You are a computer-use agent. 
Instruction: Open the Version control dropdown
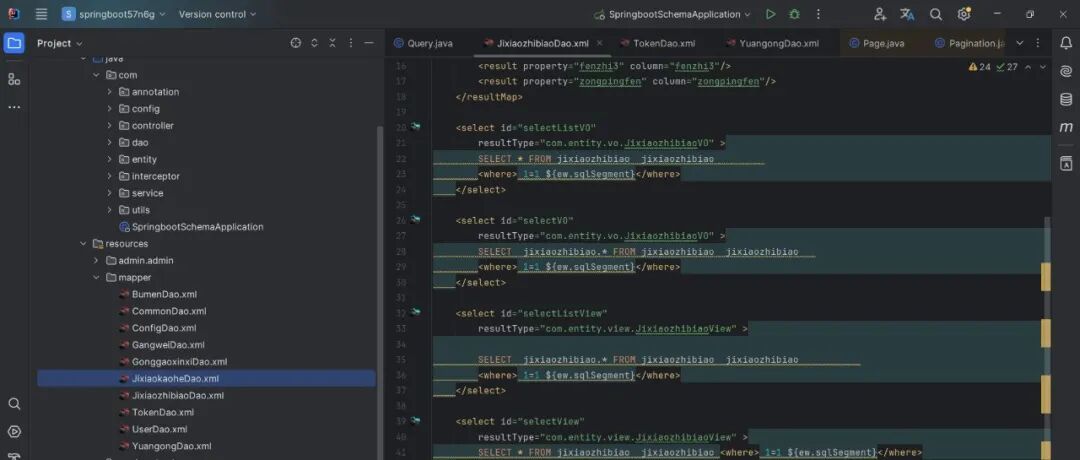click(x=217, y=14)
